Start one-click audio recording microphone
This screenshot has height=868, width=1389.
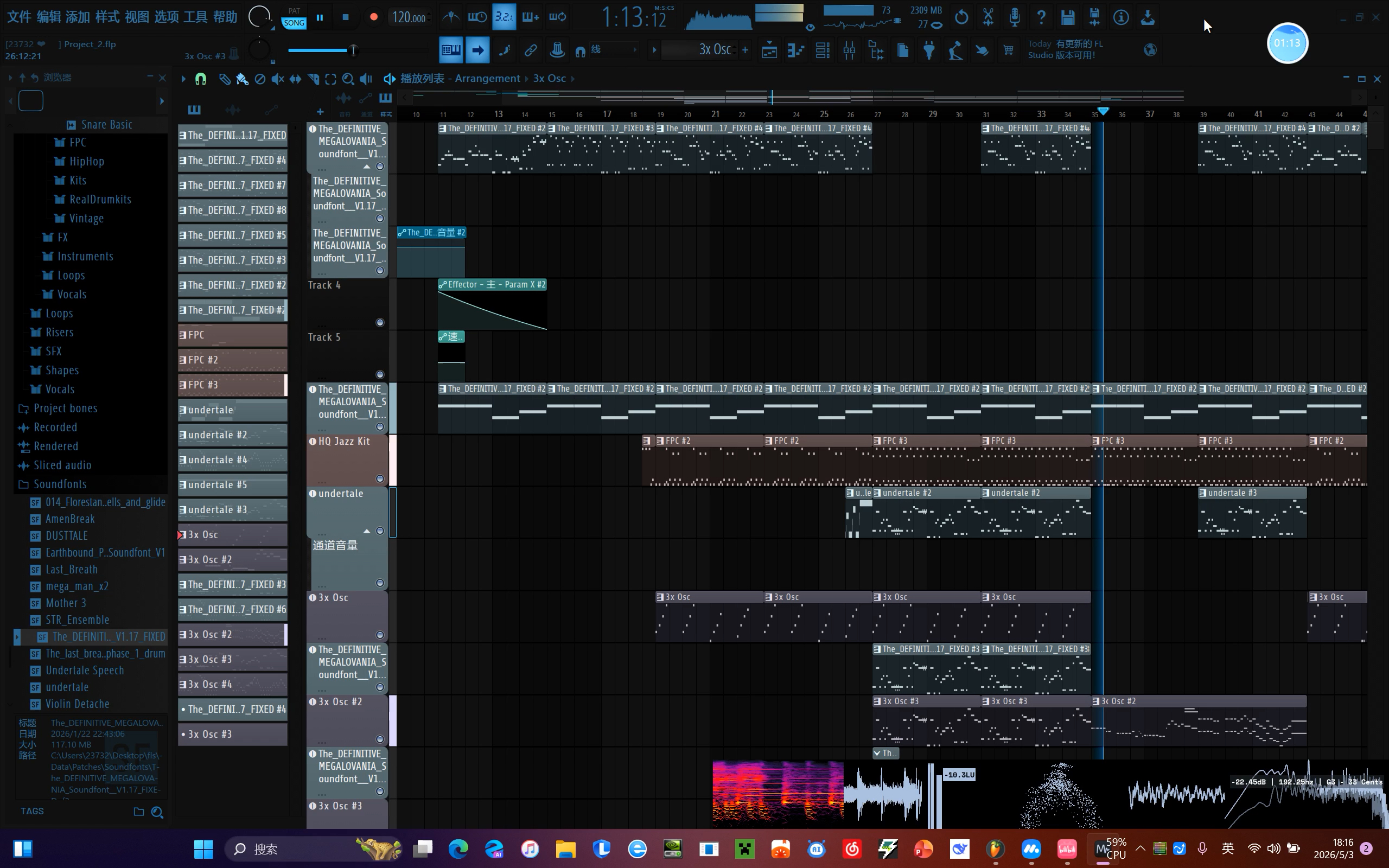tap(1015, 17)
